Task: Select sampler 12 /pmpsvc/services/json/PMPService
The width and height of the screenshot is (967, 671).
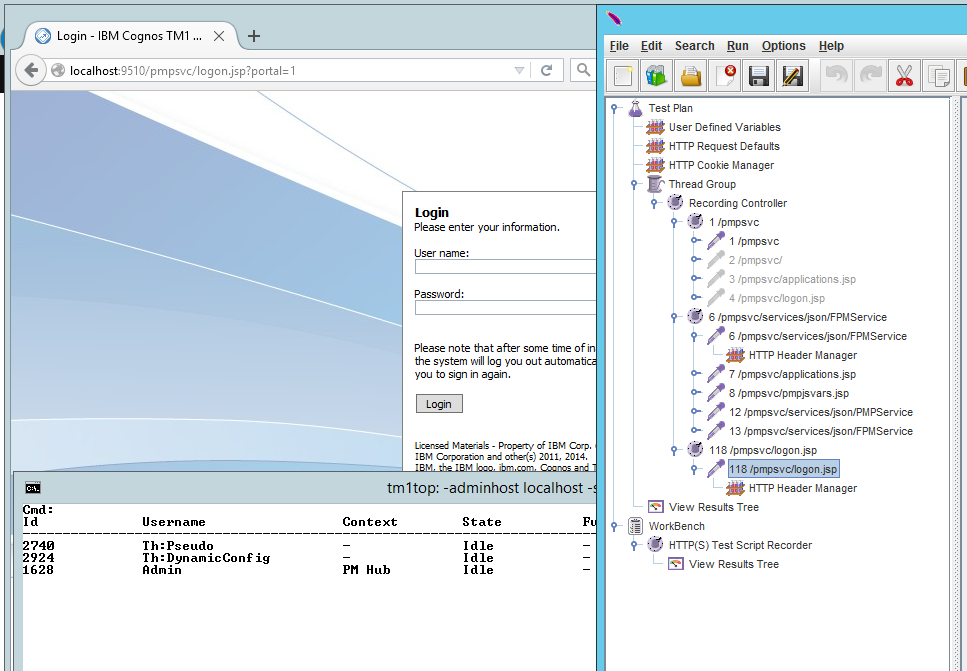Action: click(820, 412)
